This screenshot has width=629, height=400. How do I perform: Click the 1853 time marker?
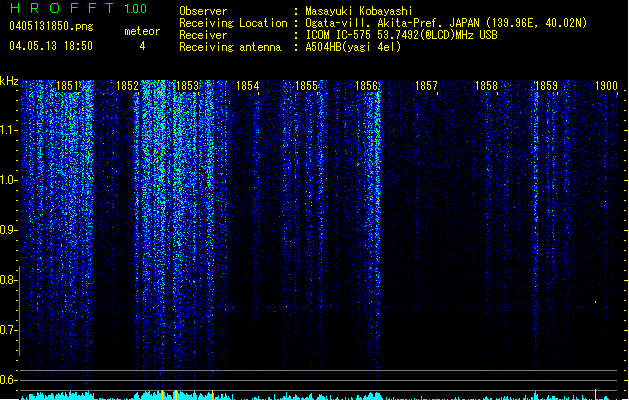187,86
